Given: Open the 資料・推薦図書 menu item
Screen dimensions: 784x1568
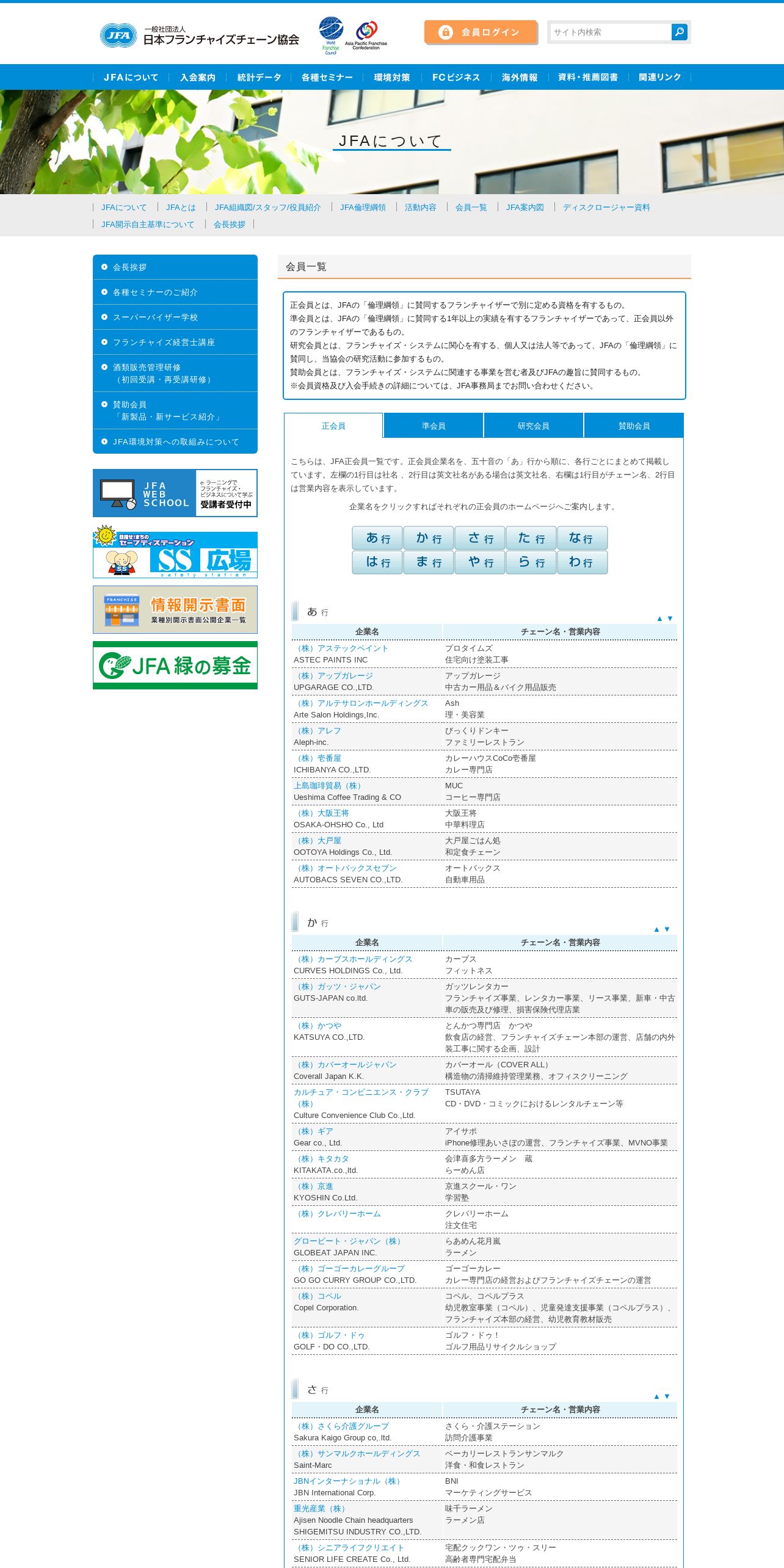Looking at the screenshot, I should (588, 78).
